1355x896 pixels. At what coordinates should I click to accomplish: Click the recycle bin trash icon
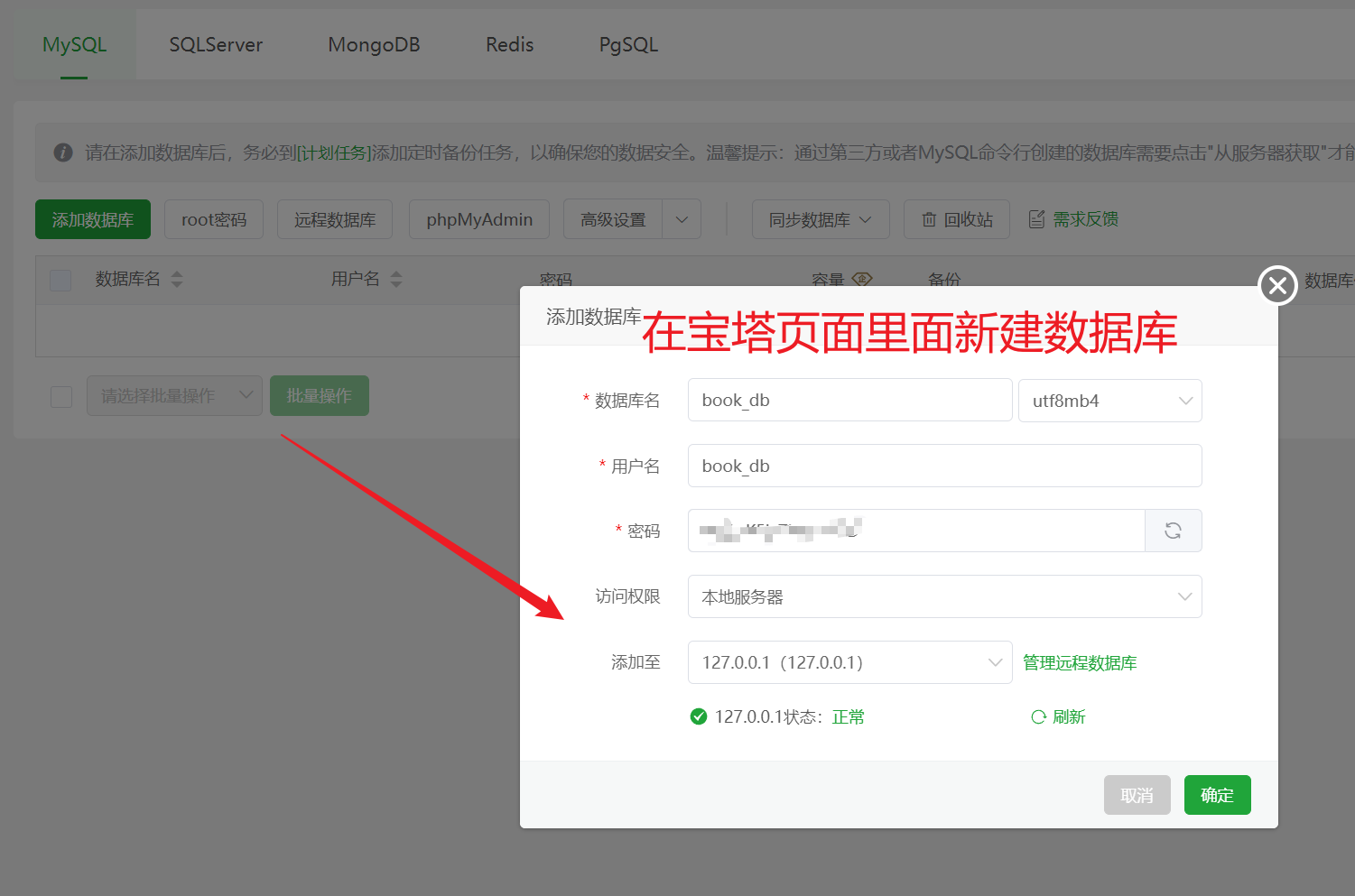coord(929,219)
